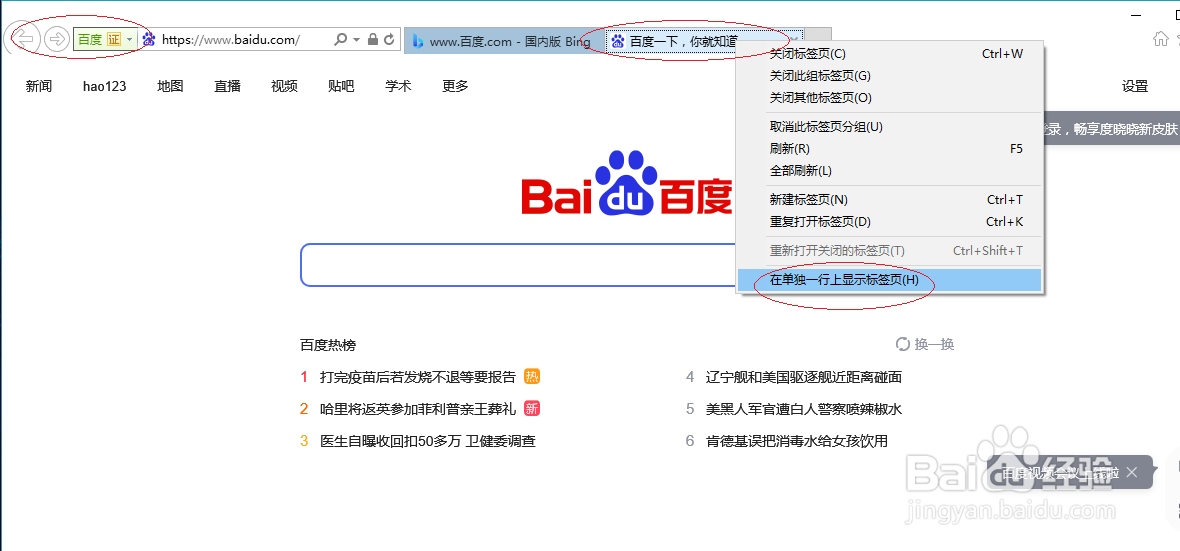Click the address bar magnifier search icon

(x=341, y=40)
